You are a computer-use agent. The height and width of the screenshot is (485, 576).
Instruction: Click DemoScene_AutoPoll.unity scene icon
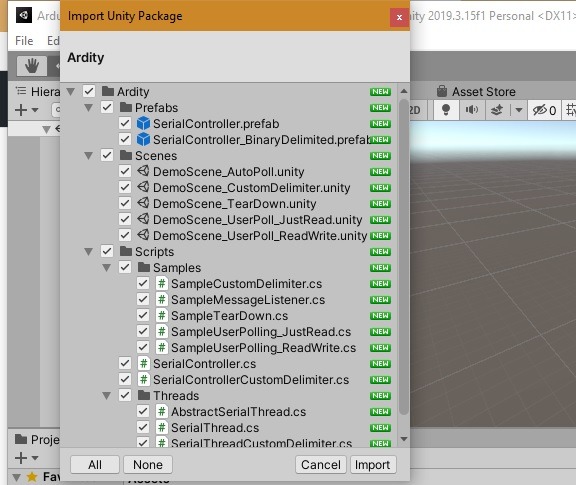click(143, 171)
